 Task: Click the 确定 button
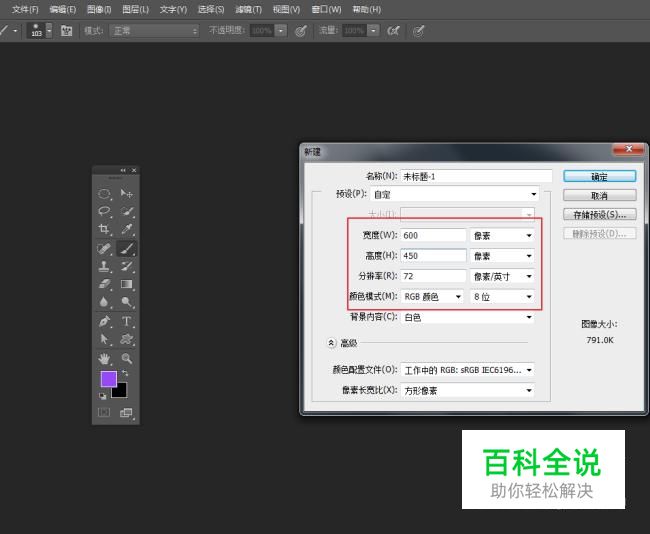tap(599, 177)
